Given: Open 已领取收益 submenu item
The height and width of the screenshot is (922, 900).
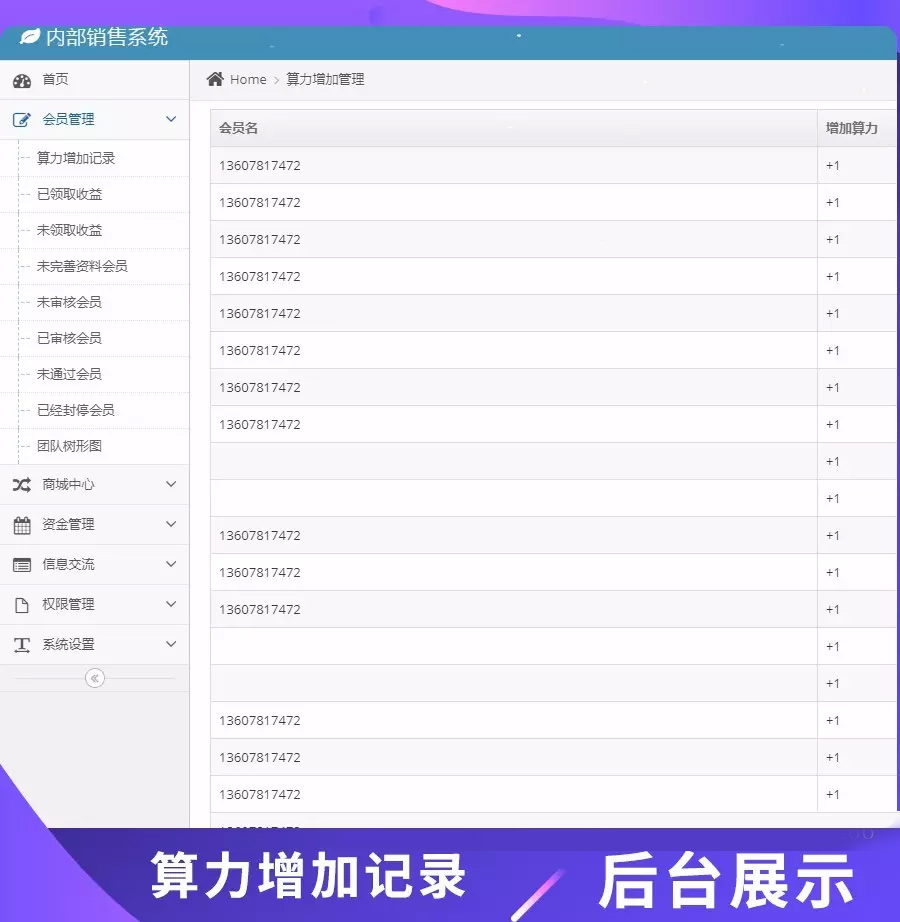Looking at the screenshot, I should pos(69,194).
